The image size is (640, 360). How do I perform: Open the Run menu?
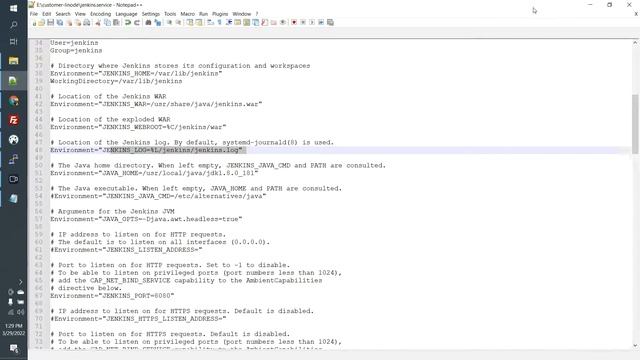pos(203,14)
